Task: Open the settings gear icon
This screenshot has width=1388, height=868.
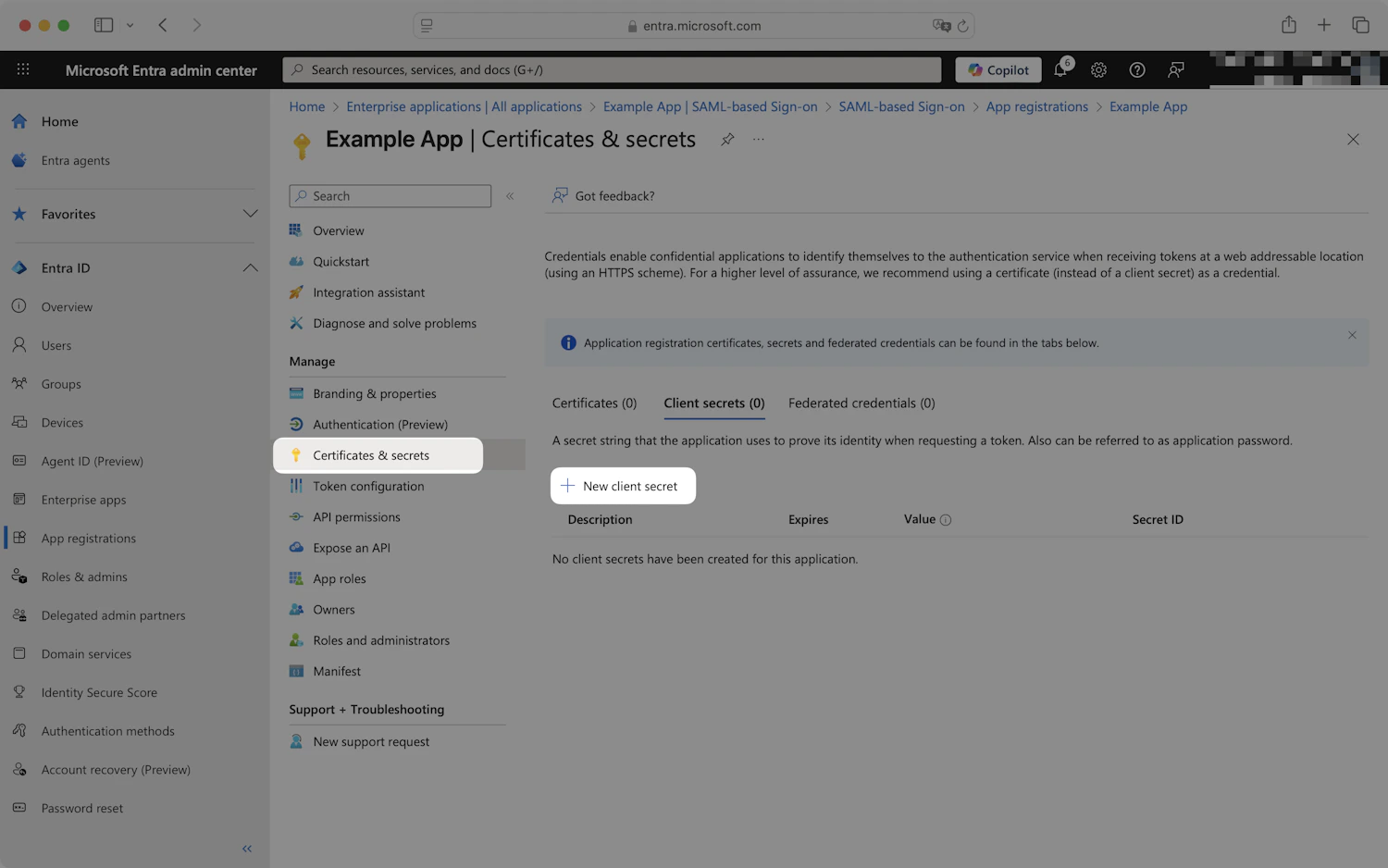Action: (1098, 69)
